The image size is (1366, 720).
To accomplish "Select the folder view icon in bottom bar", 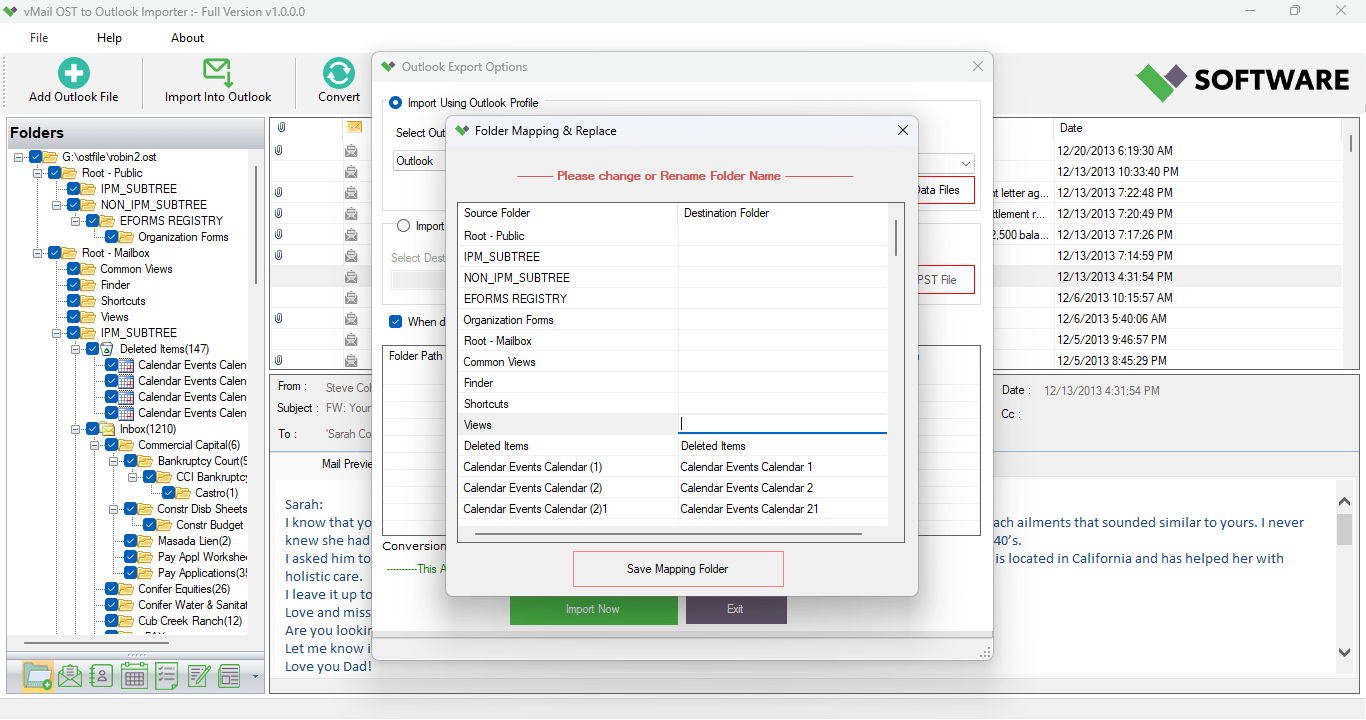I will 38,676.
